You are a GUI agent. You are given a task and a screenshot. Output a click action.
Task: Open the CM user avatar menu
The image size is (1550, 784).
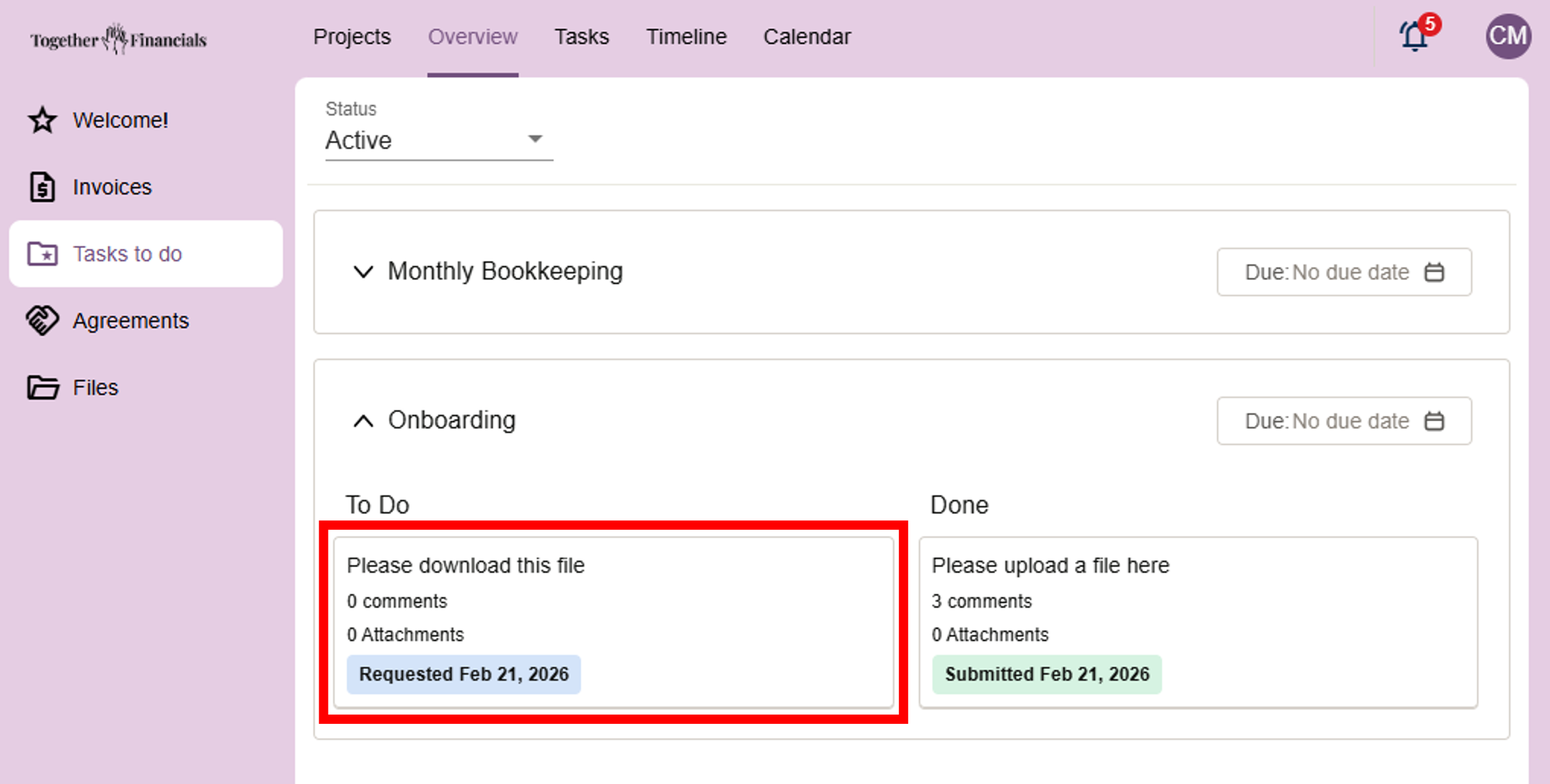[x=1507, y=37]
